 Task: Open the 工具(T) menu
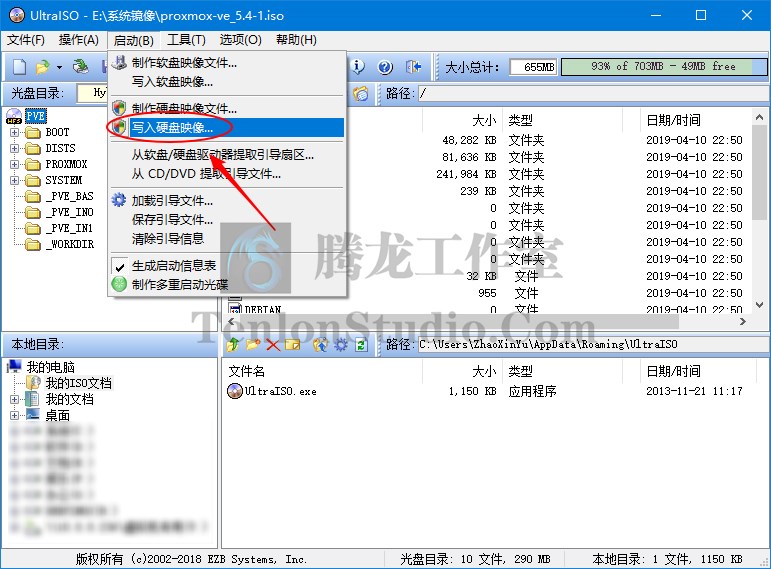coord(186,40)
